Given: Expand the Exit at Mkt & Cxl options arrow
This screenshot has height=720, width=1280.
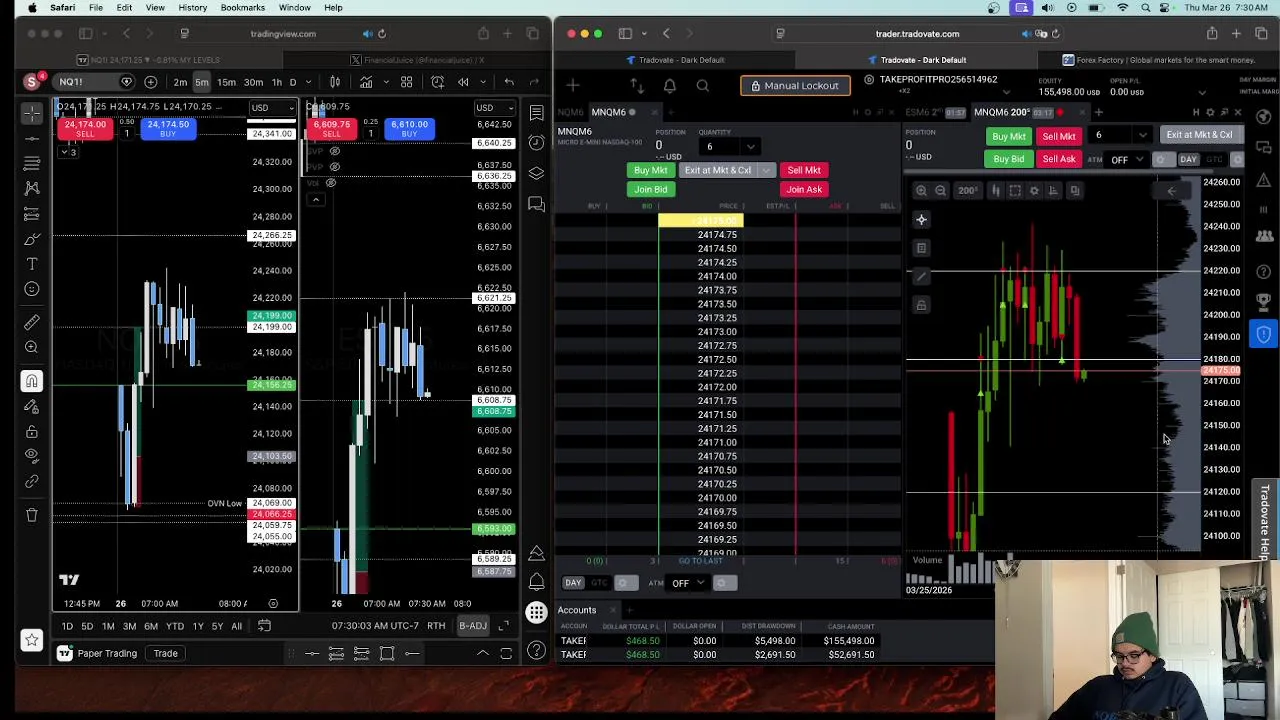Looking at the screenshot, I should [x=766, y=170].
